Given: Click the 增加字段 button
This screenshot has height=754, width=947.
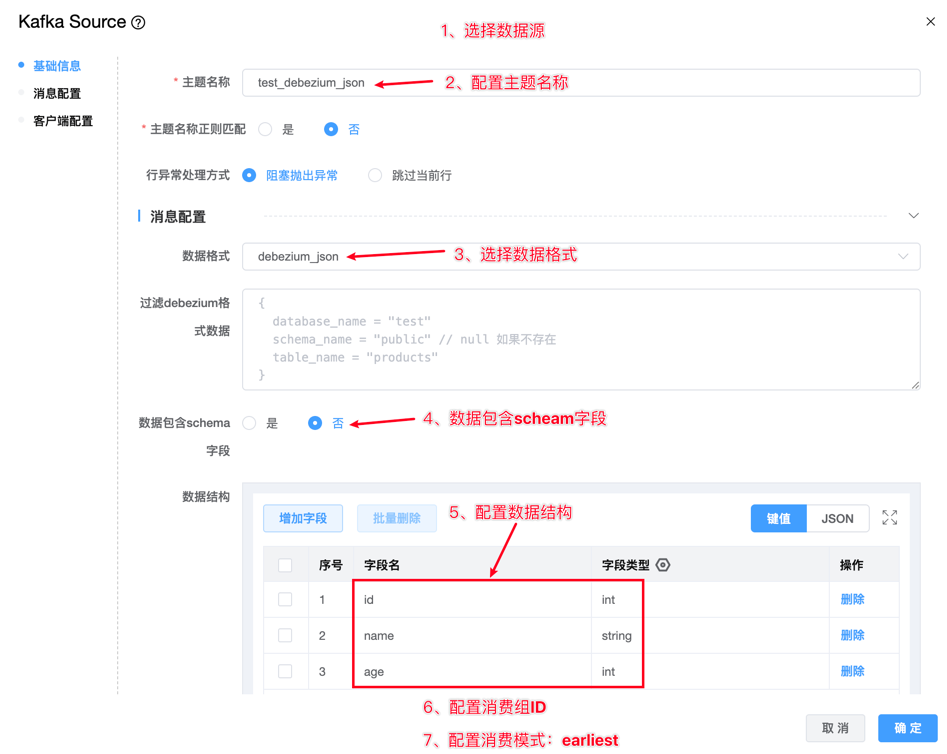Looking at the screenshot, I should click(x=303, y=518).
